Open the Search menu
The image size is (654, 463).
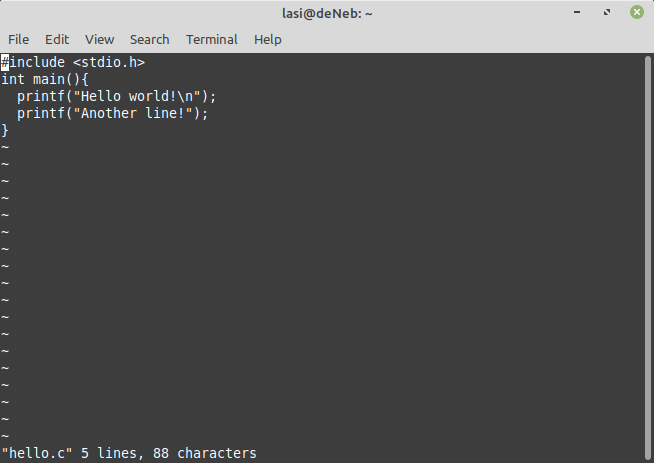tap(149, 39)
